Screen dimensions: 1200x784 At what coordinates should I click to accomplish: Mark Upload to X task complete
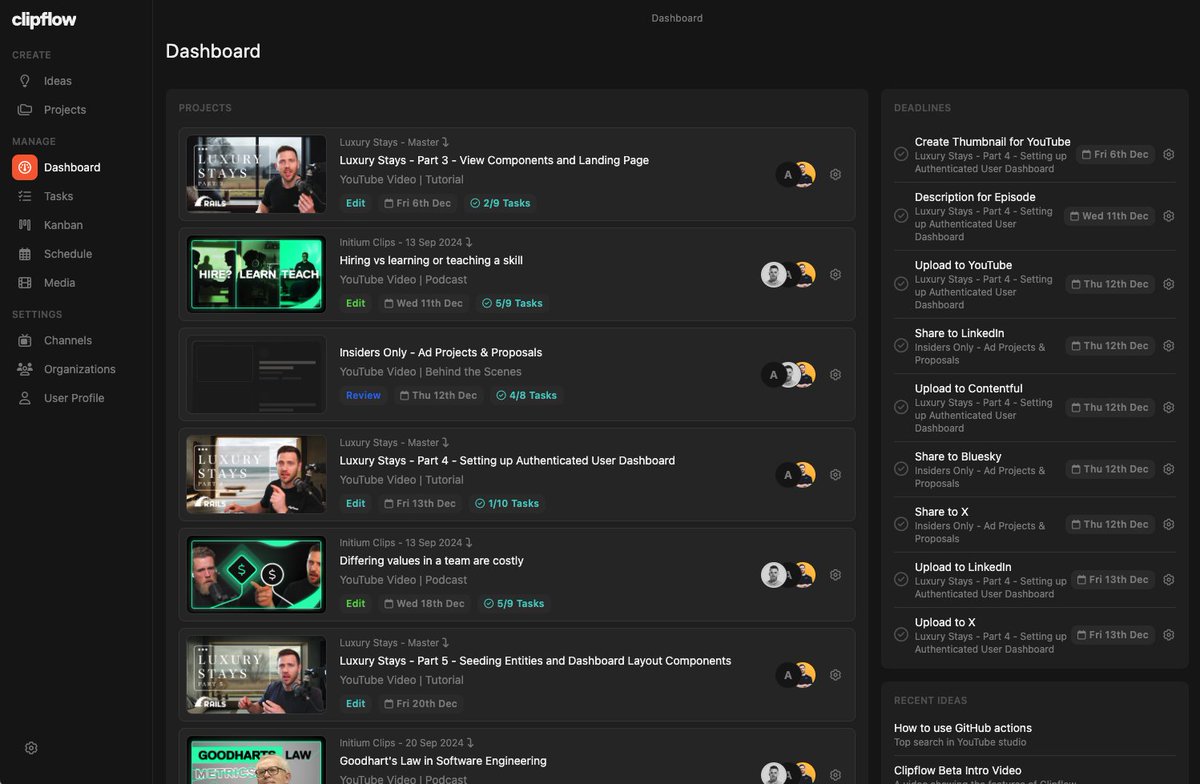[x=901, y=635]
